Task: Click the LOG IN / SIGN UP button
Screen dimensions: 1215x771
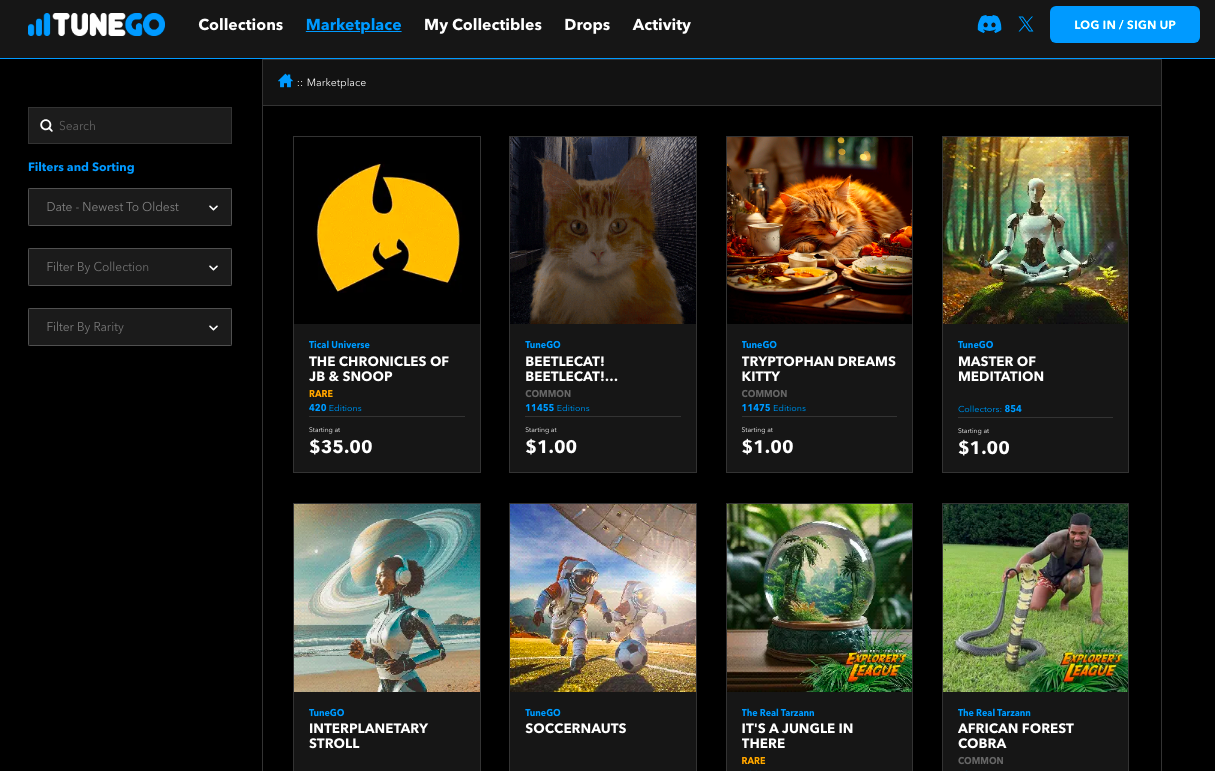Action: coord(1124,24)
